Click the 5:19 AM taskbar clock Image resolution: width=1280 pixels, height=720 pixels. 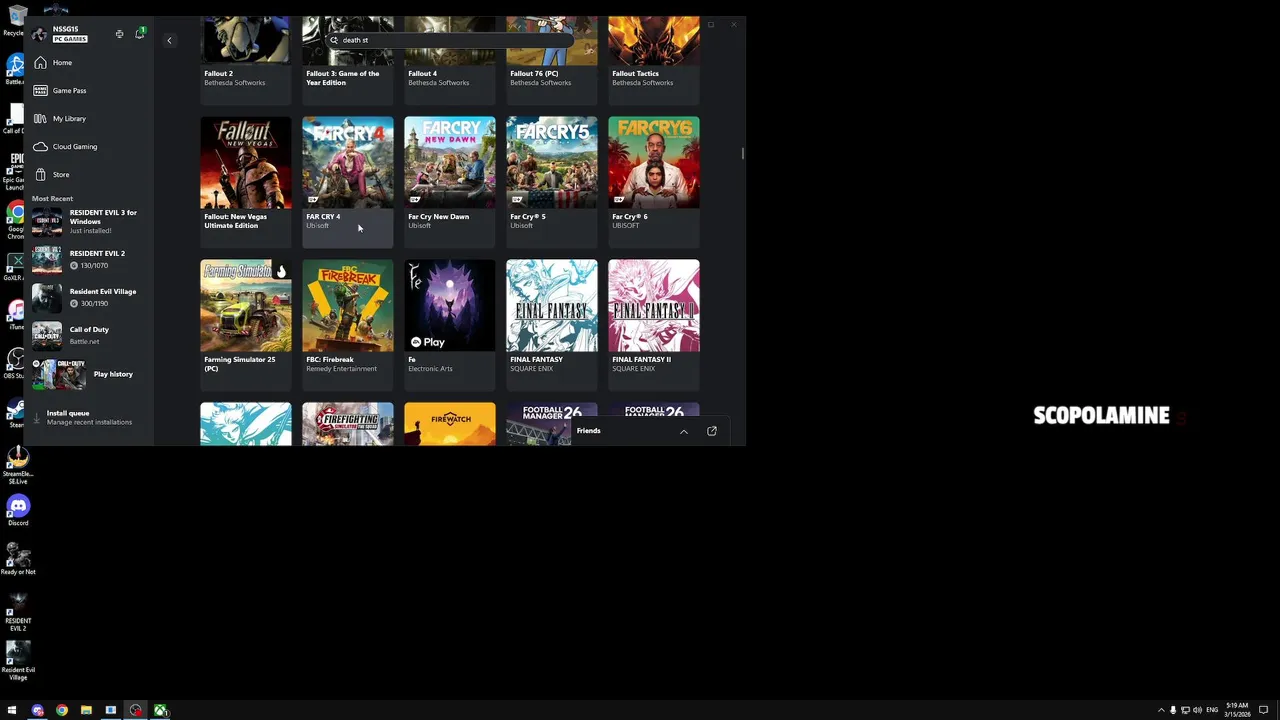coord(1237,710)
